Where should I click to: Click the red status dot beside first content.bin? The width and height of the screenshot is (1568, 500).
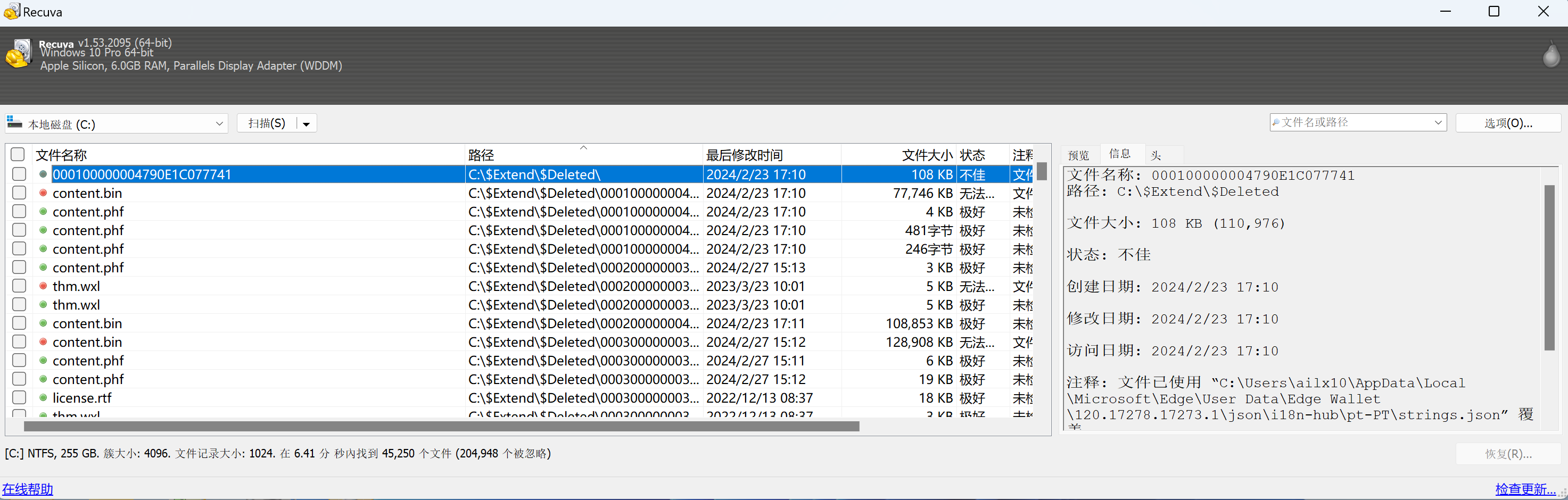(43, 193)
